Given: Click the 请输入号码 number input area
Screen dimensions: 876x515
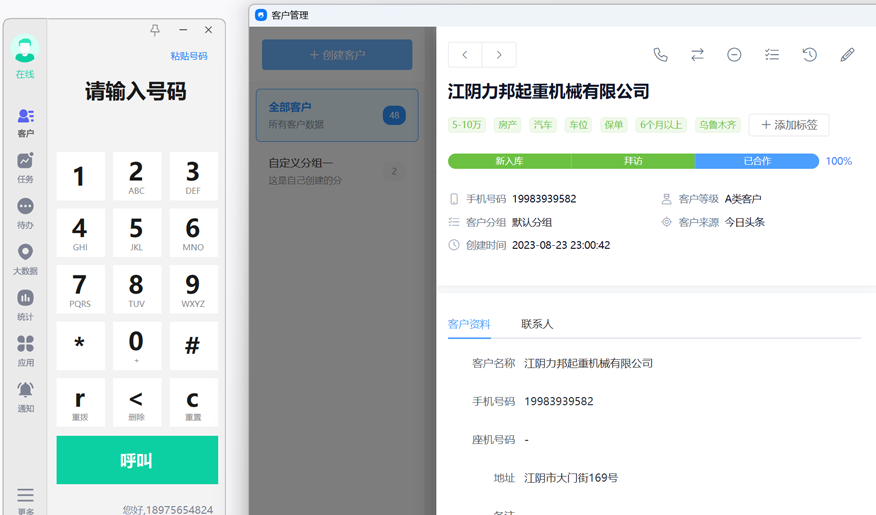Looking at the screenshot, I should tap(136, 92).
